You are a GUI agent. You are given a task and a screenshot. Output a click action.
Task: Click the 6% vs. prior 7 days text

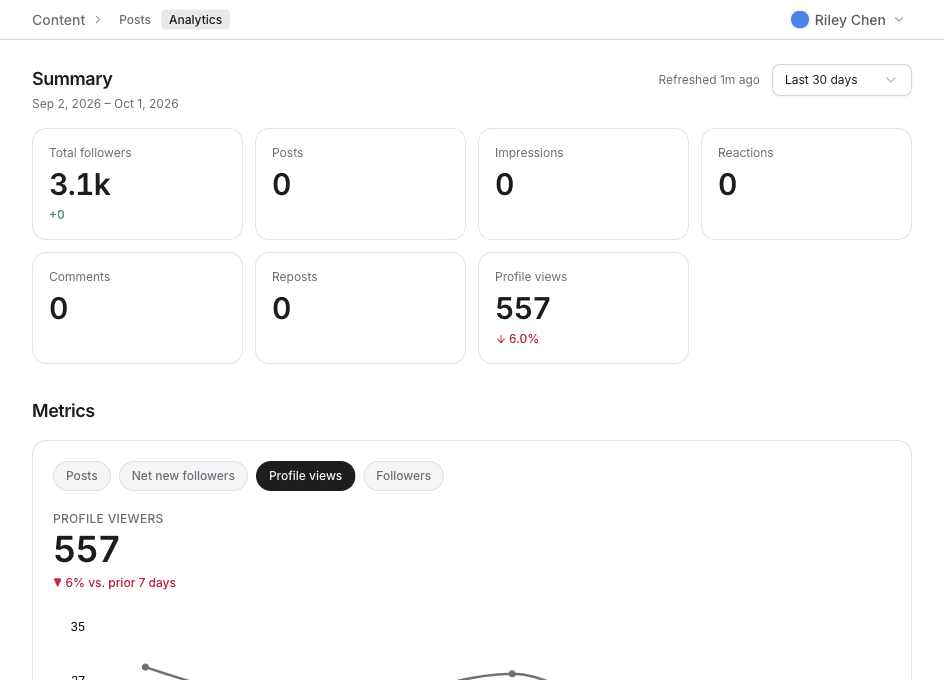(x=120, y=582)
